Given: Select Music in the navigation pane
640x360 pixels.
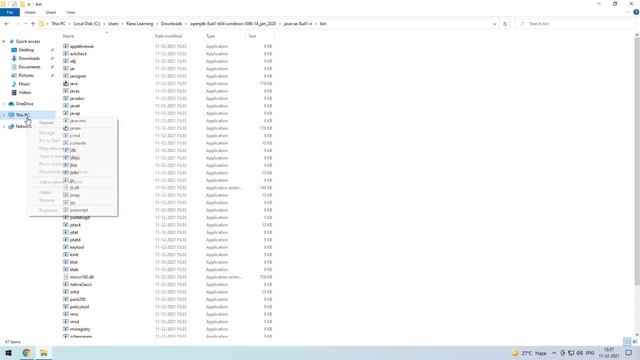Looking at the screenshot, I should (x=24, y=84).
